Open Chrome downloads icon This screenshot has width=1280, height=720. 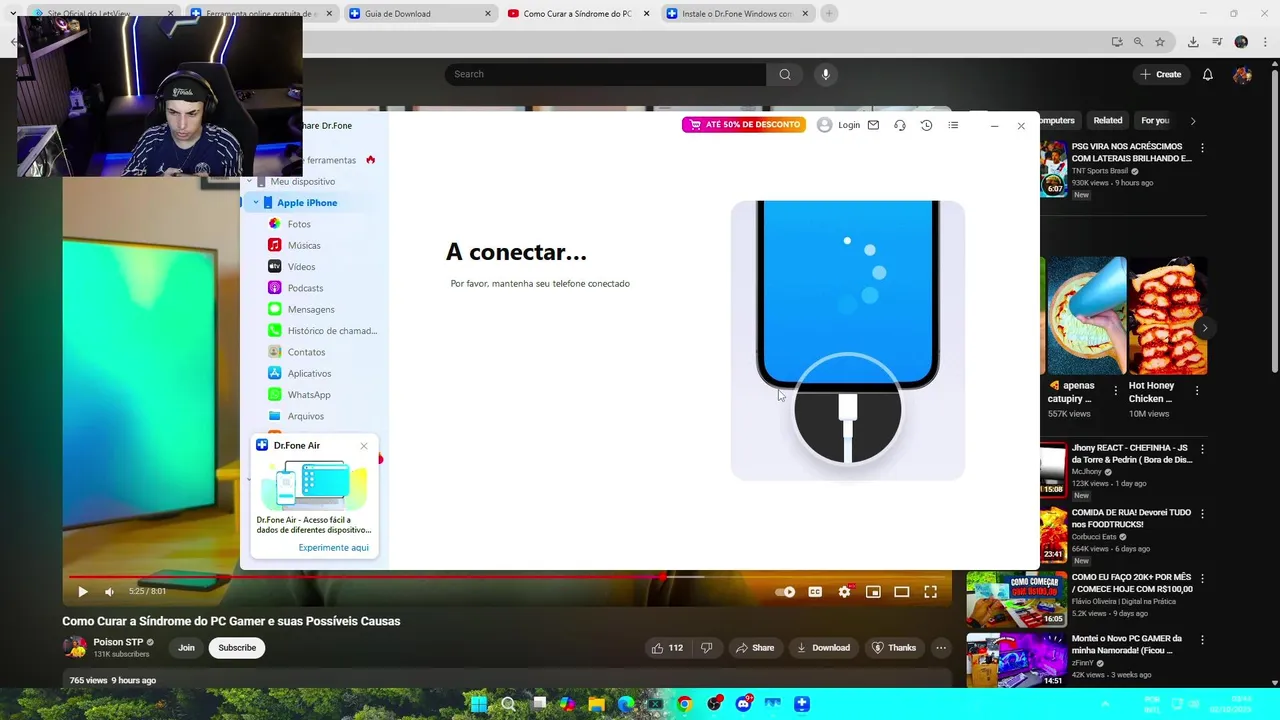[x=1193, y=42]
